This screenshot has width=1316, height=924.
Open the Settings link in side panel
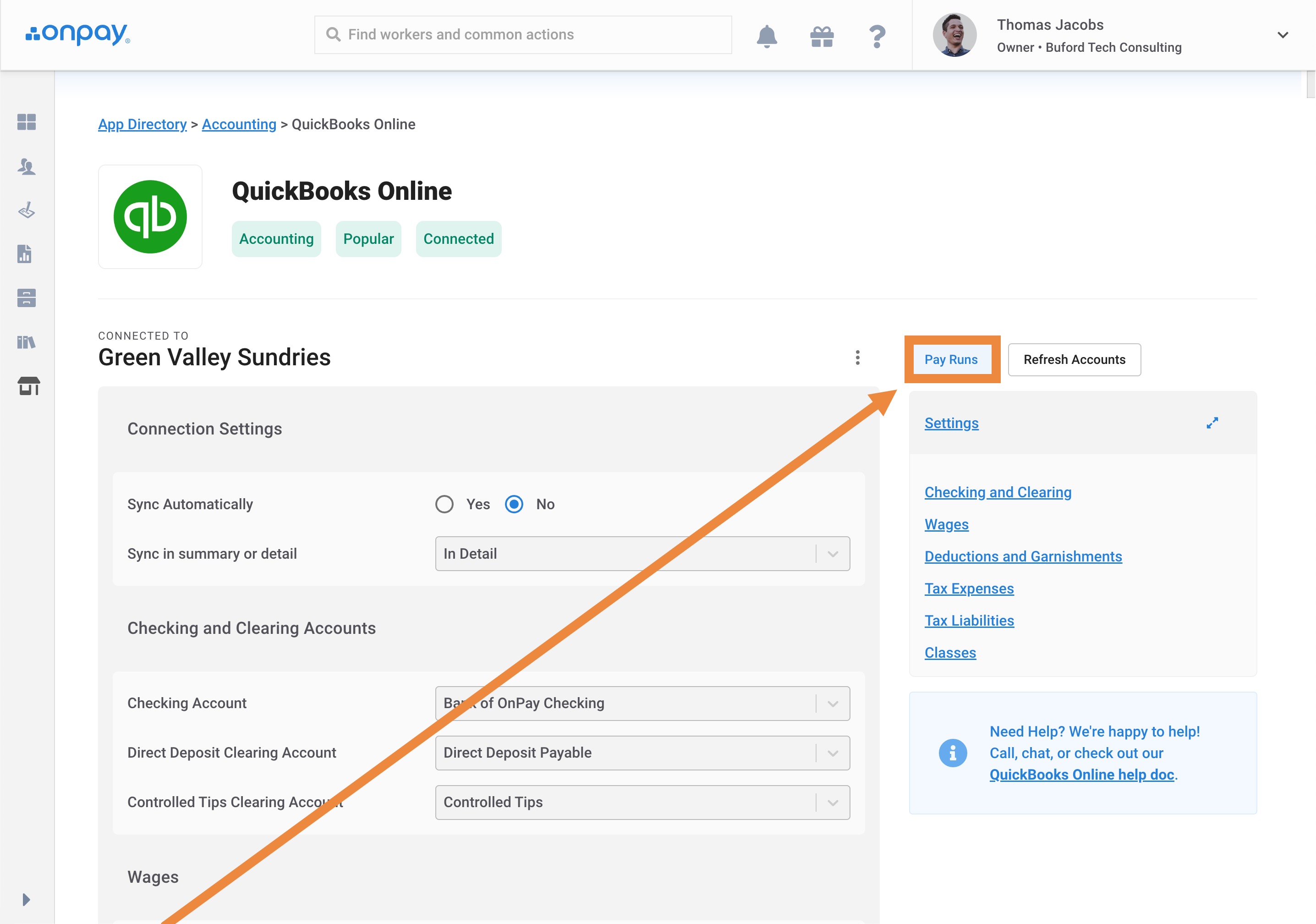tap(951, 423)
